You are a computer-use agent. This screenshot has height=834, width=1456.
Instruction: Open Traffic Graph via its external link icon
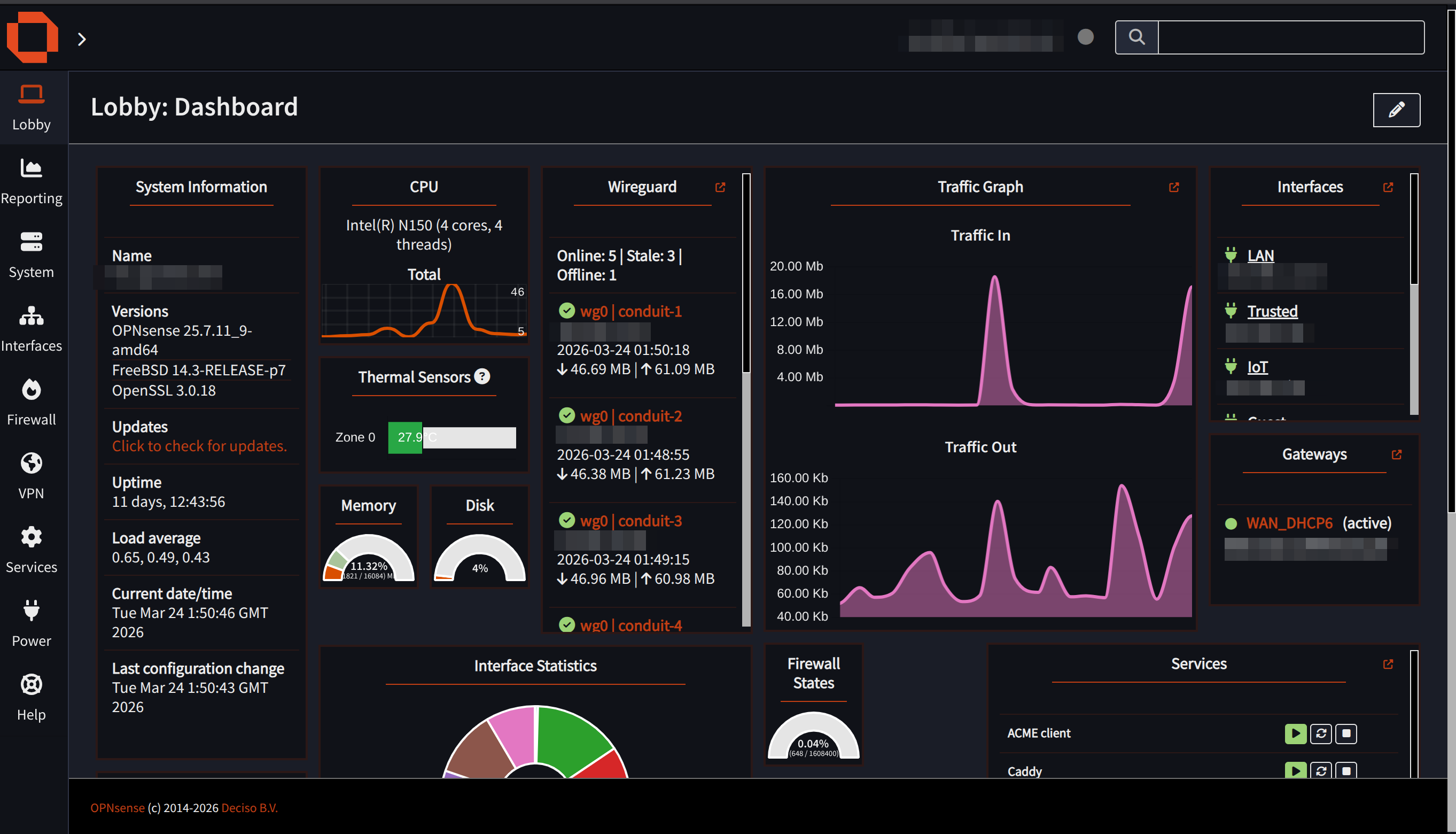[x=1174, y=187]
